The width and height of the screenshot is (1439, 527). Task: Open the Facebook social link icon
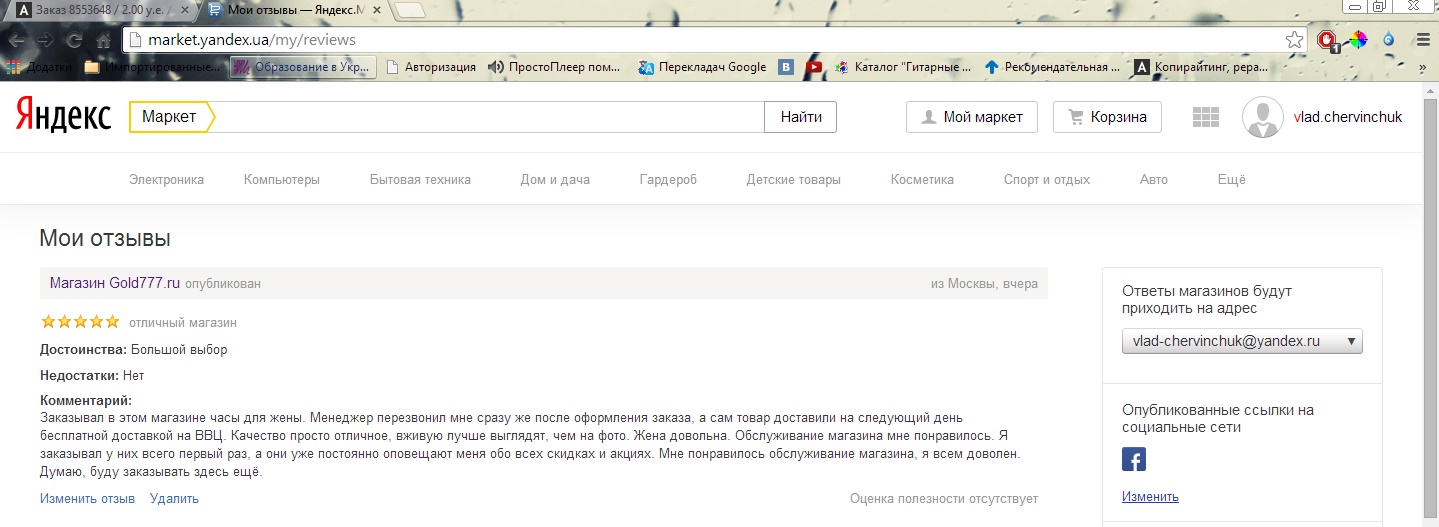(1134, 459)
